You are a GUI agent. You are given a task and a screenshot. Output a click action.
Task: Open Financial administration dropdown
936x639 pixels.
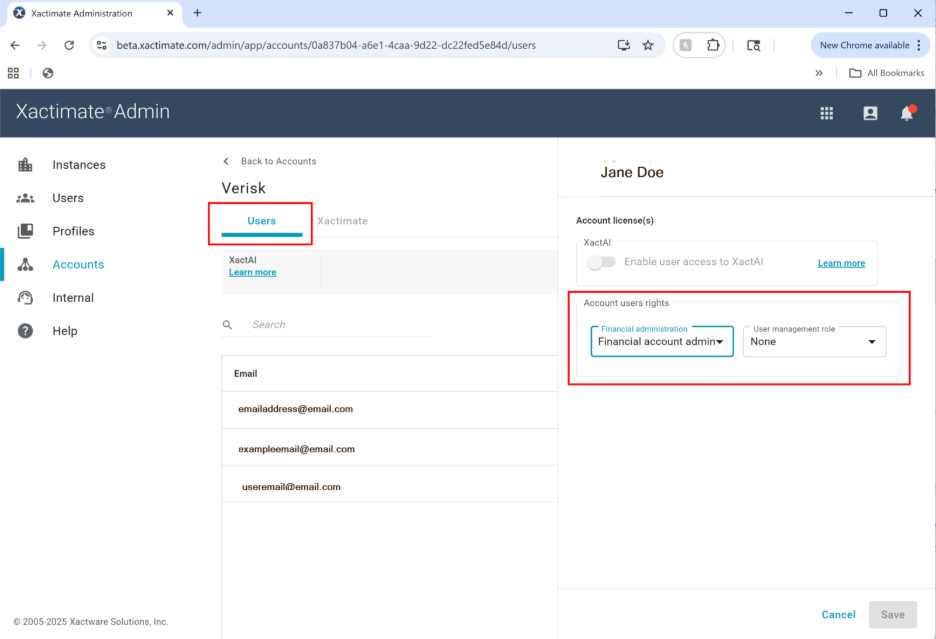(662, 342)
